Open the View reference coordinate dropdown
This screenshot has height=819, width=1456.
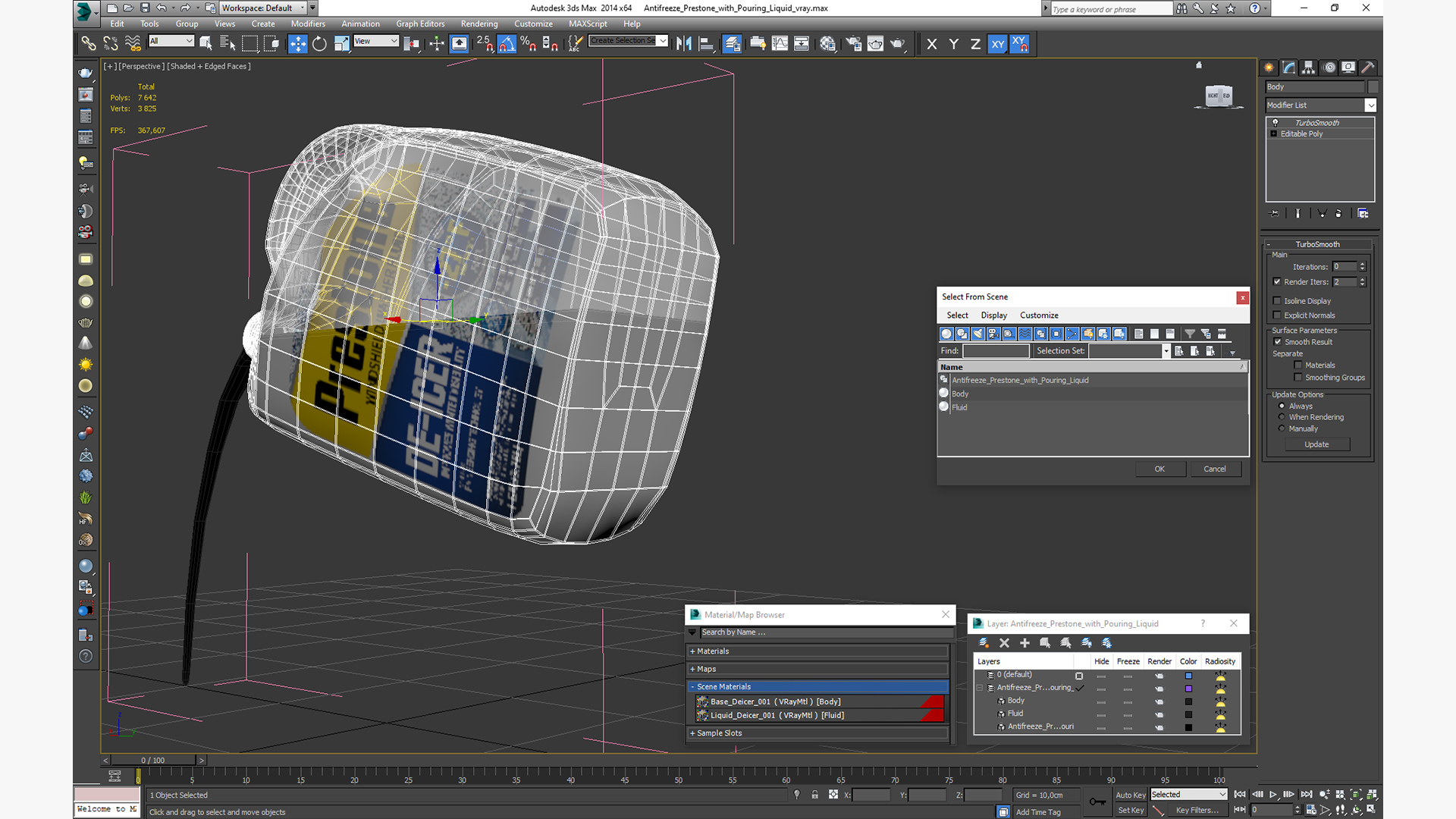point(376,41)
